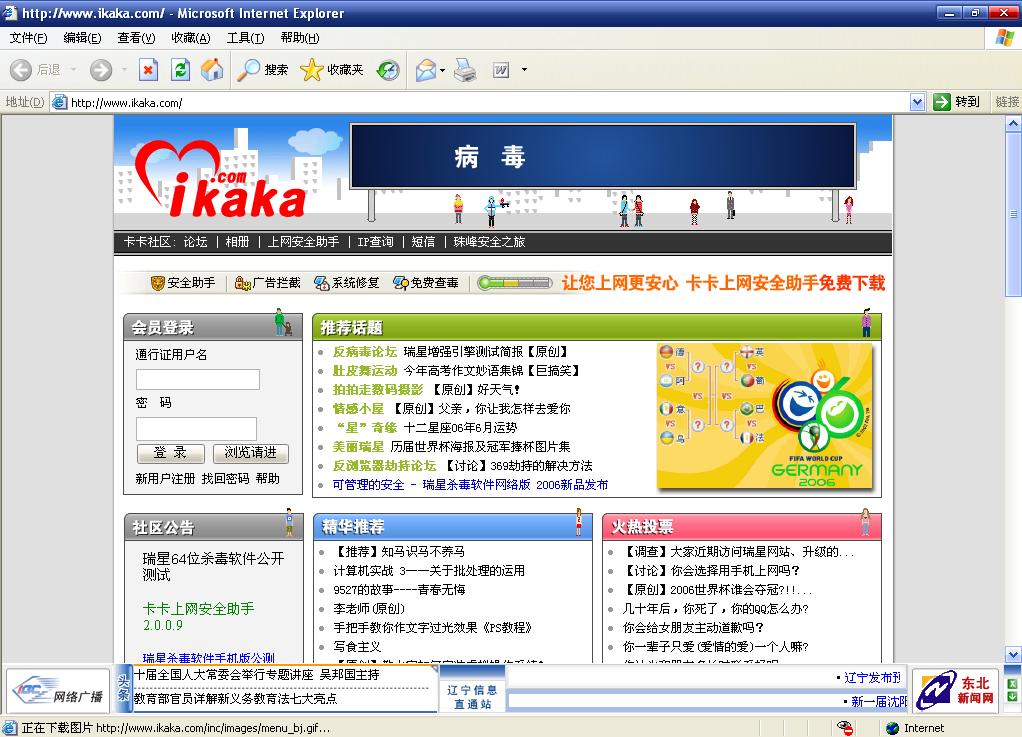Open dropdown arrow next to Back button
Viewport: 1022px width, 737px height.
tap(73, 70)
